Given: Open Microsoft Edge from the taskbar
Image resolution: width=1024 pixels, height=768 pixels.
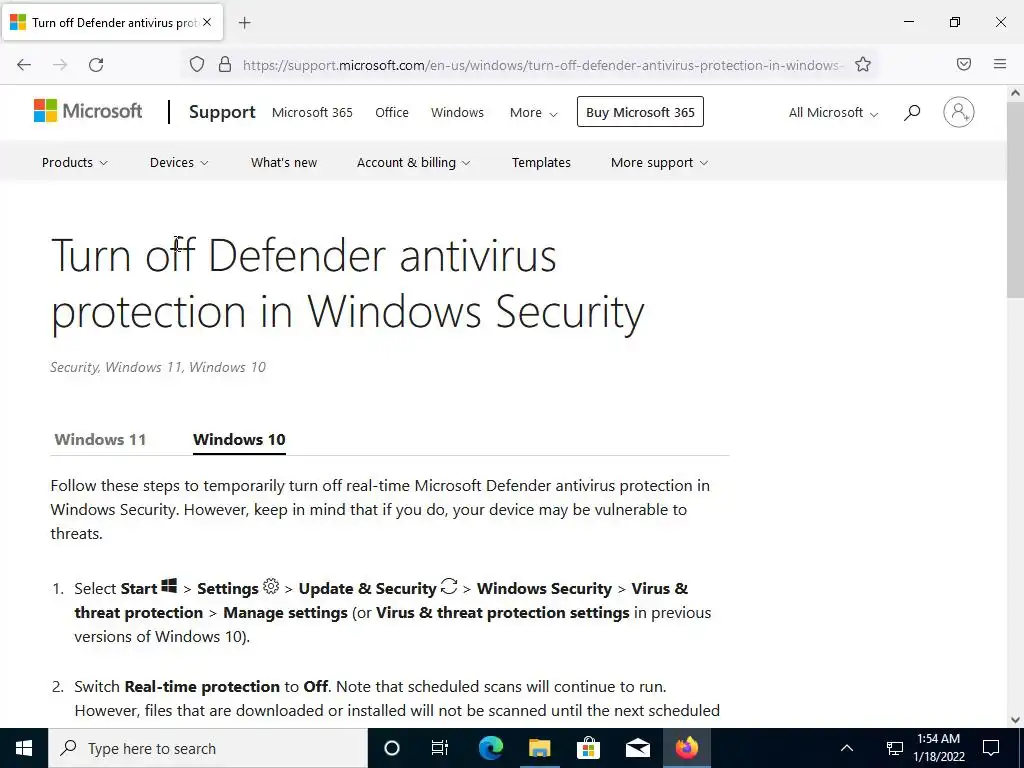Looking at the screenshot, I should point(490,748).
